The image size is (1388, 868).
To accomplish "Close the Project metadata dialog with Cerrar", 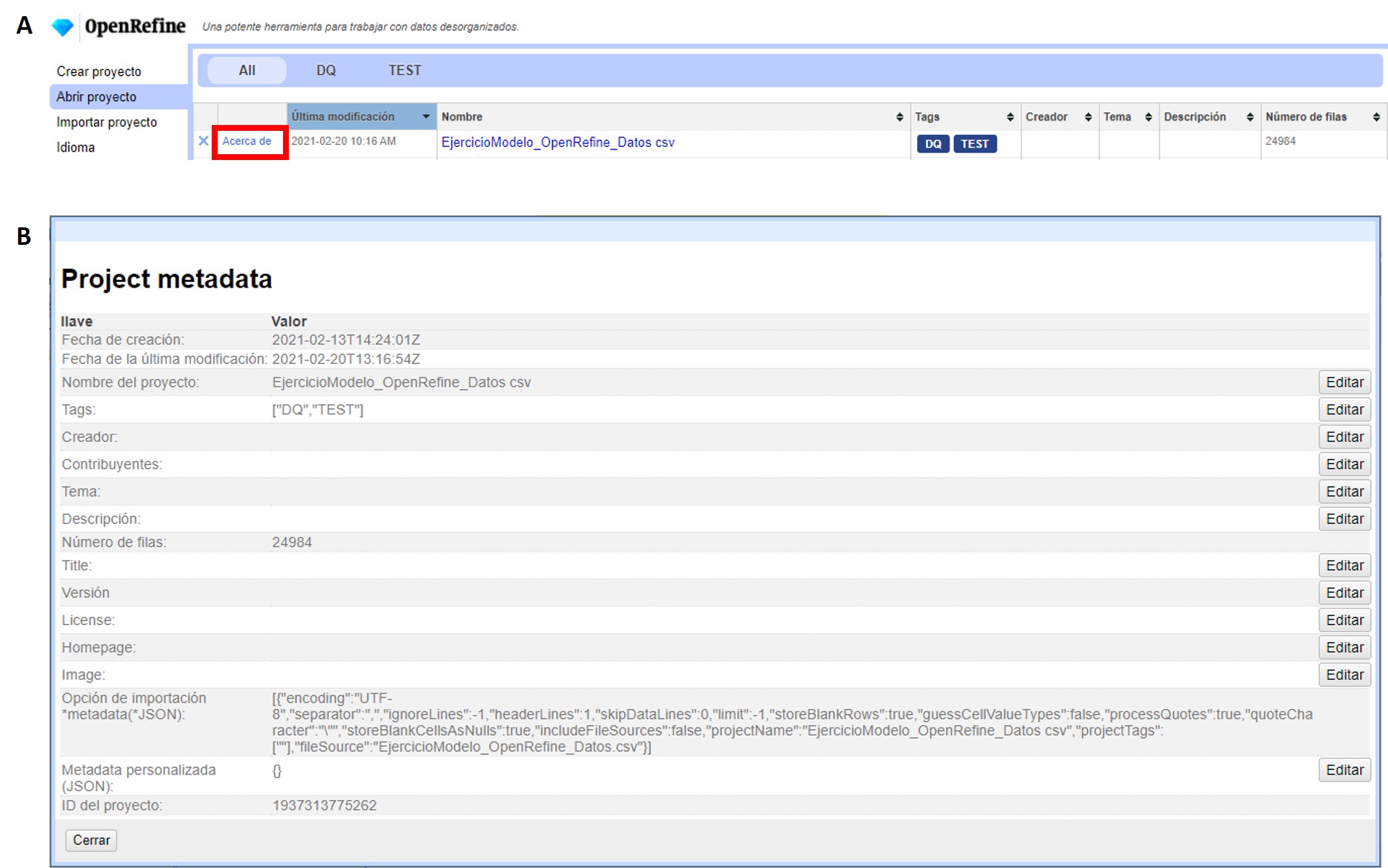I will (x=91, y=840).
